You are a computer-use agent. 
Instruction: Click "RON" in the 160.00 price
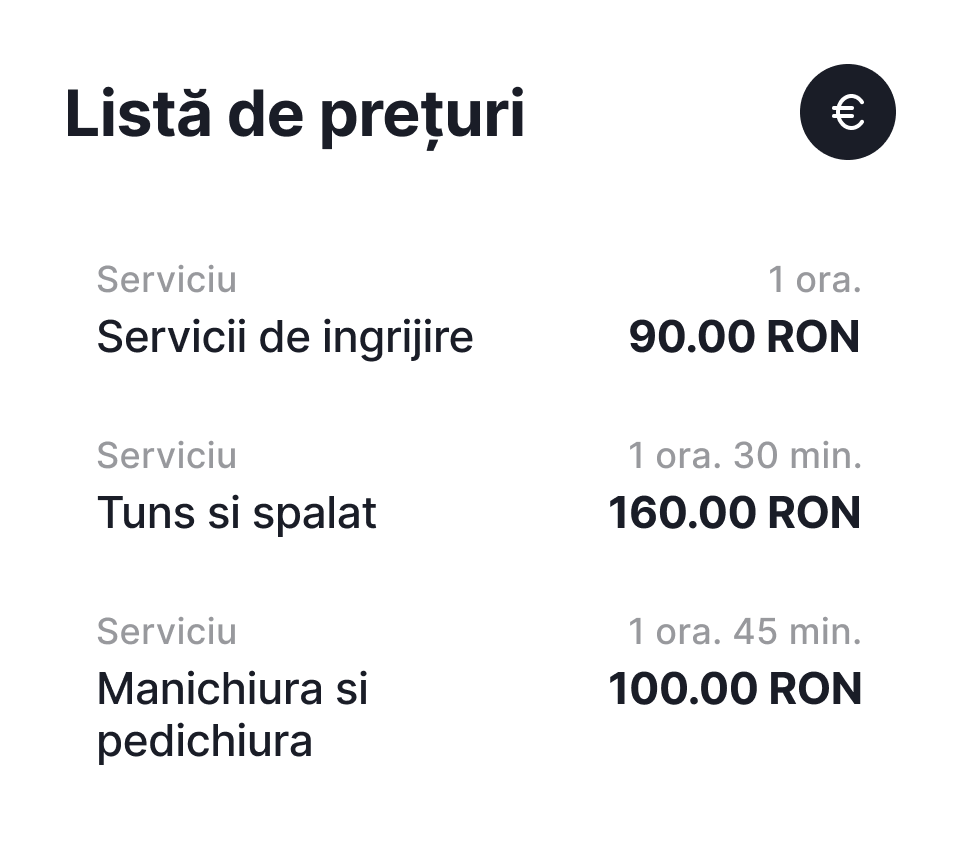point(813,514)
